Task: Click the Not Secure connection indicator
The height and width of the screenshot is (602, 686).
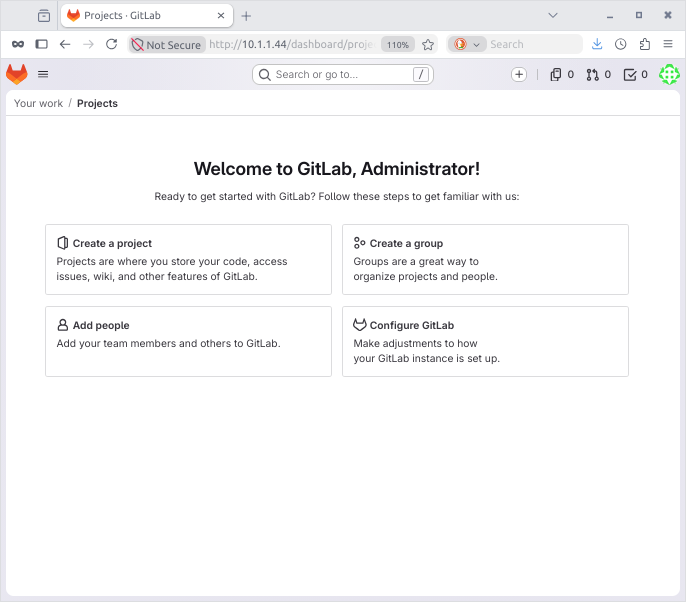Action: [166, 45]
